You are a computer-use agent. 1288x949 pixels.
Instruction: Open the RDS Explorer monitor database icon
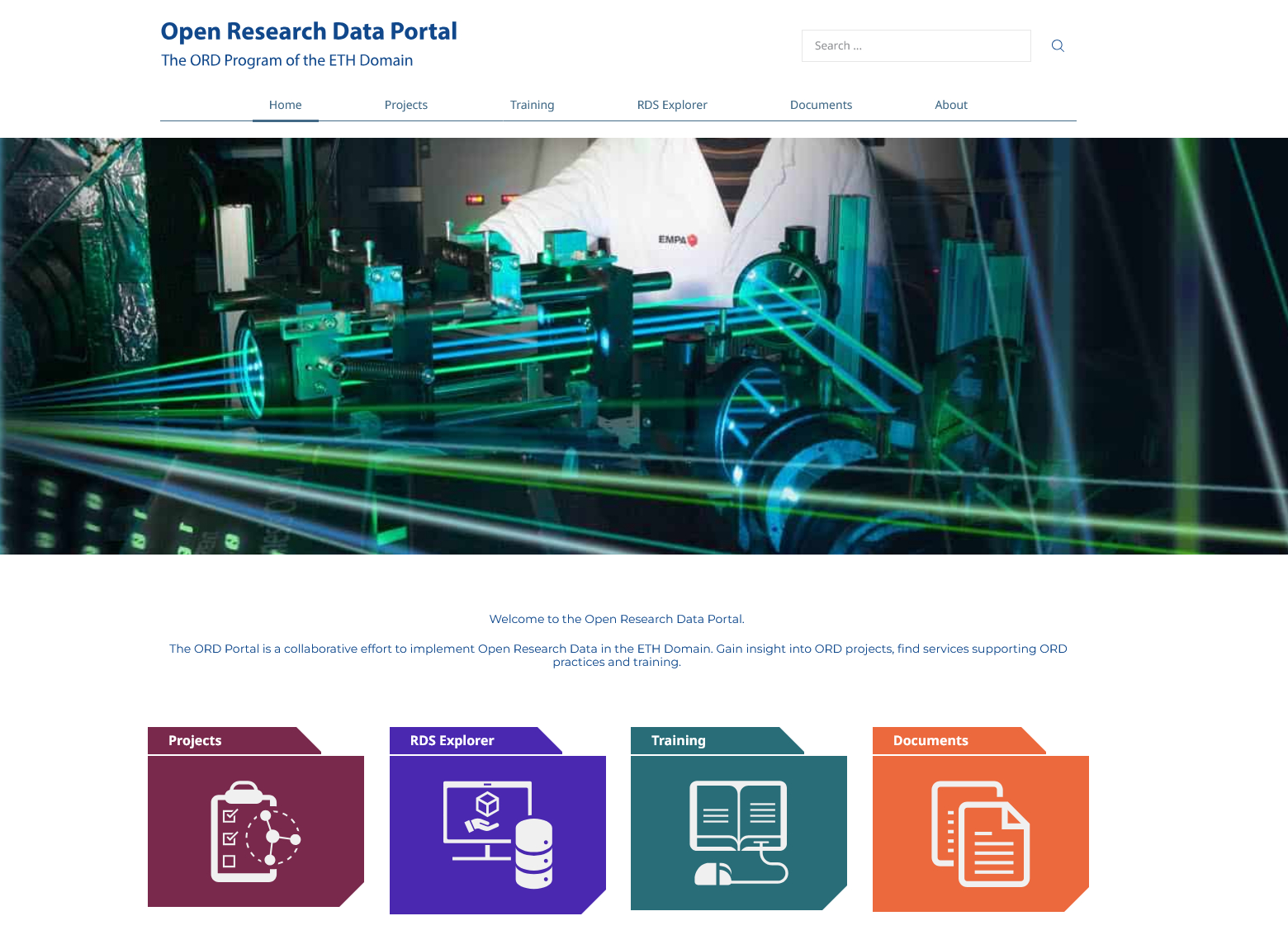[497, 834]
